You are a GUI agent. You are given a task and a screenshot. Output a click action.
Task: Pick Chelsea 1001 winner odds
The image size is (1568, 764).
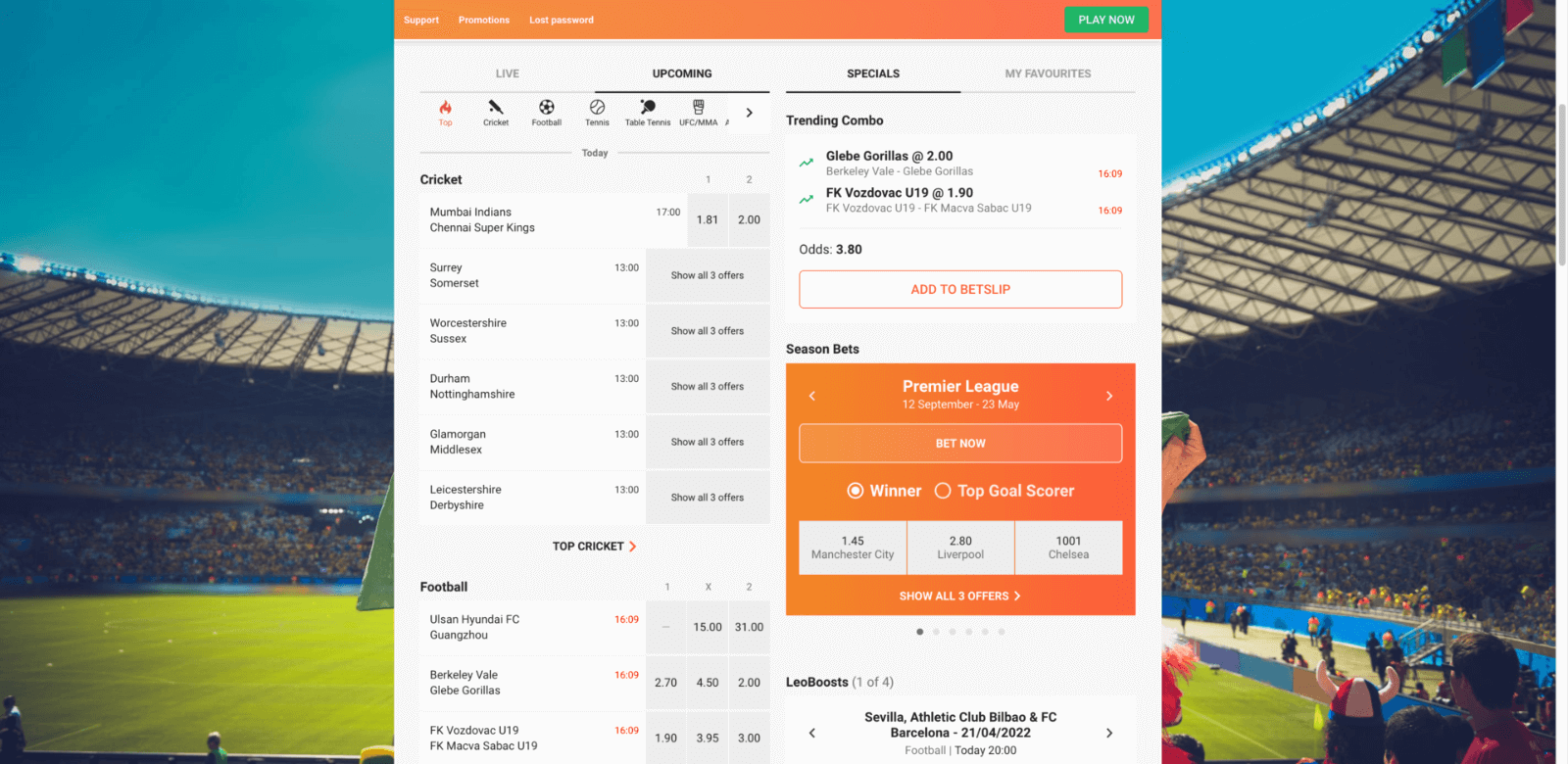(x=1068, y=548)
